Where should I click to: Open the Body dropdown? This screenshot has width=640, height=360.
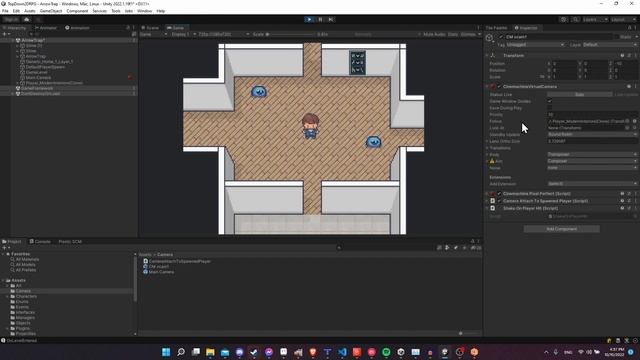(592, 154)
